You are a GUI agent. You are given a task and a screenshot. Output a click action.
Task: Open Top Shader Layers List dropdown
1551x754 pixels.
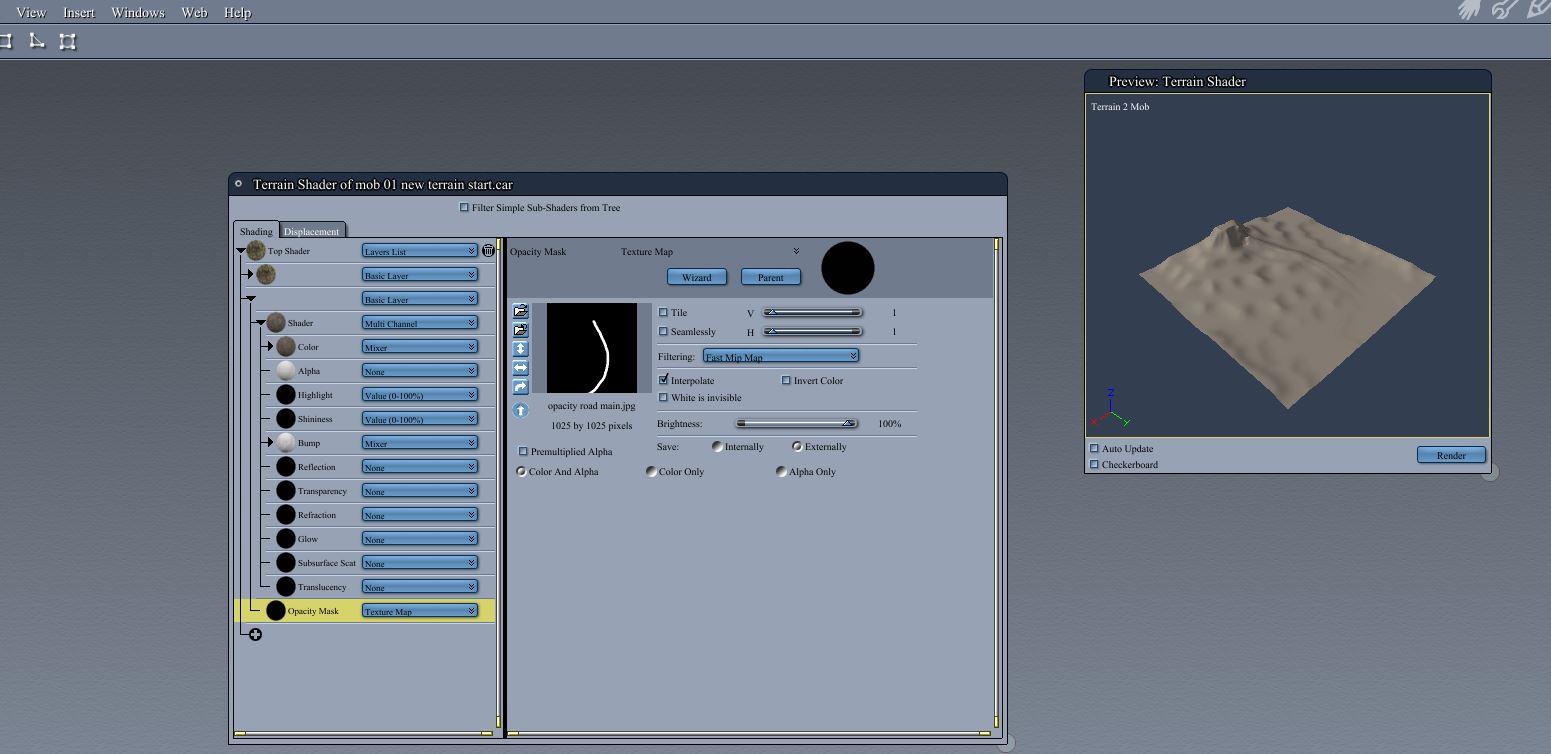click(419, 251)
